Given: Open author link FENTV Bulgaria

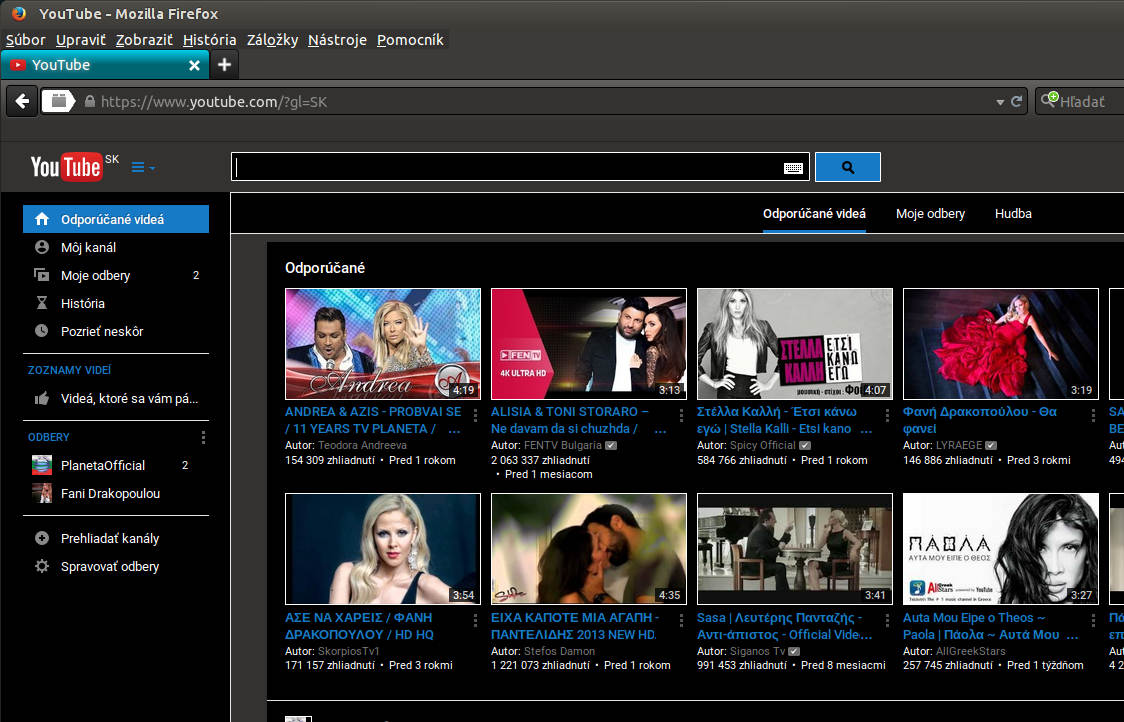Looking at the screenshot, I should click(x=563, y=445).
